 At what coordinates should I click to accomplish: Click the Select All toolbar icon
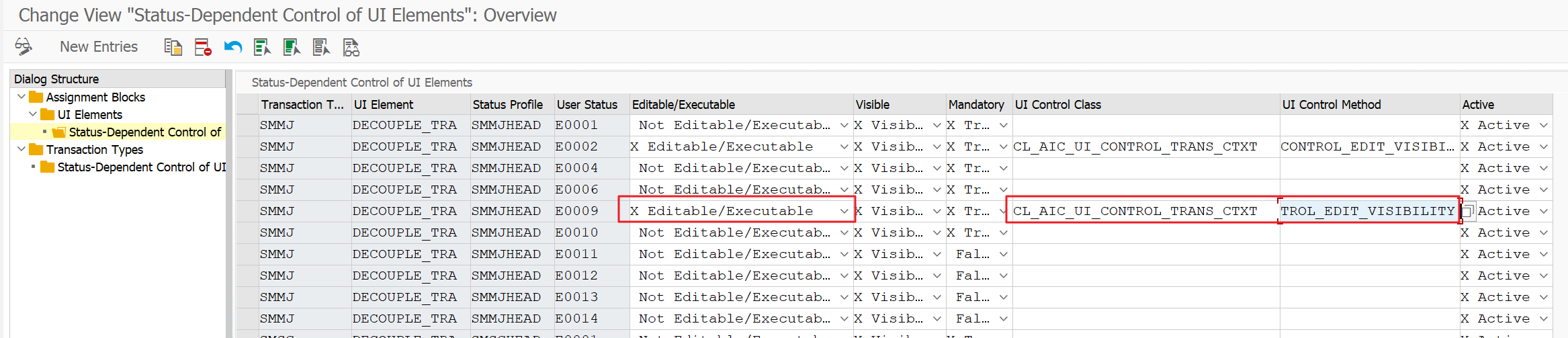262,47
